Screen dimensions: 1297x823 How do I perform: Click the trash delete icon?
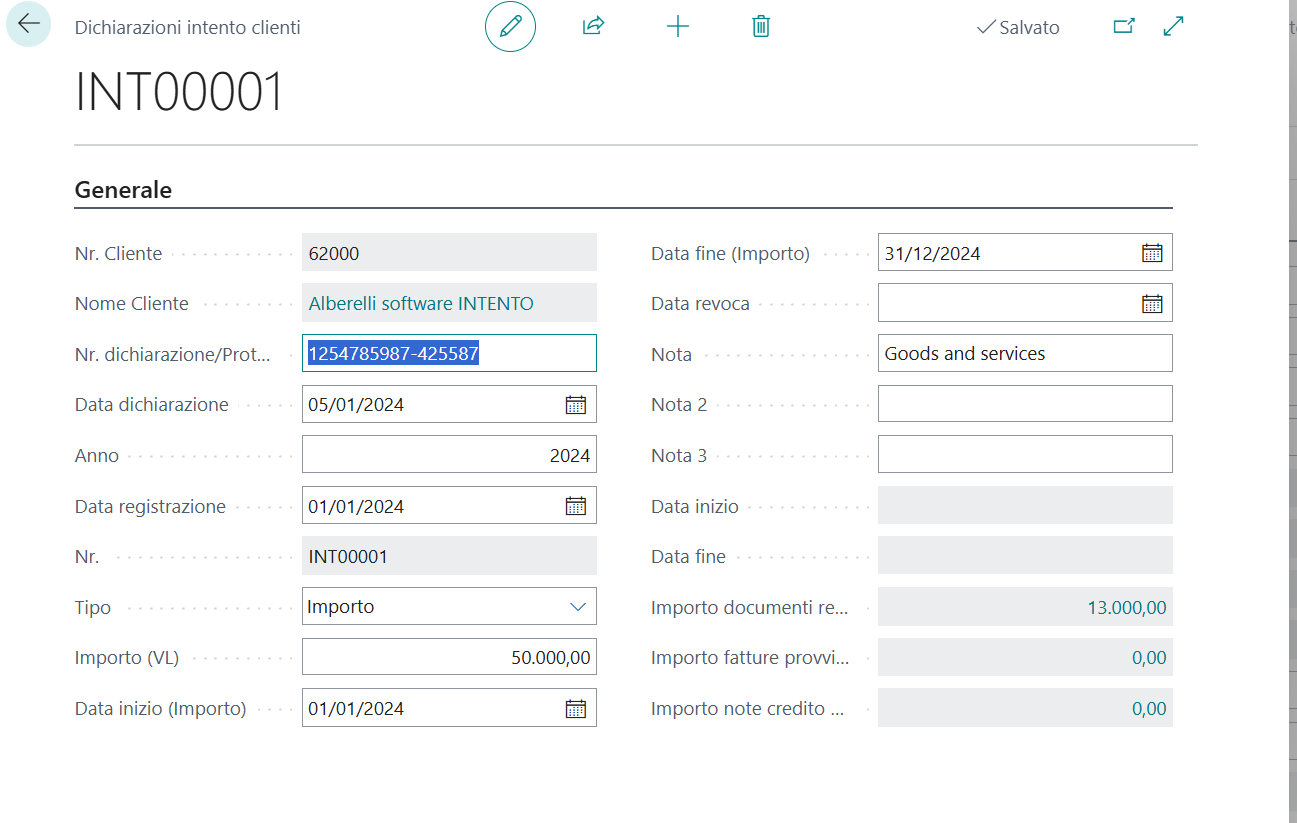click(x=761, y=27)
